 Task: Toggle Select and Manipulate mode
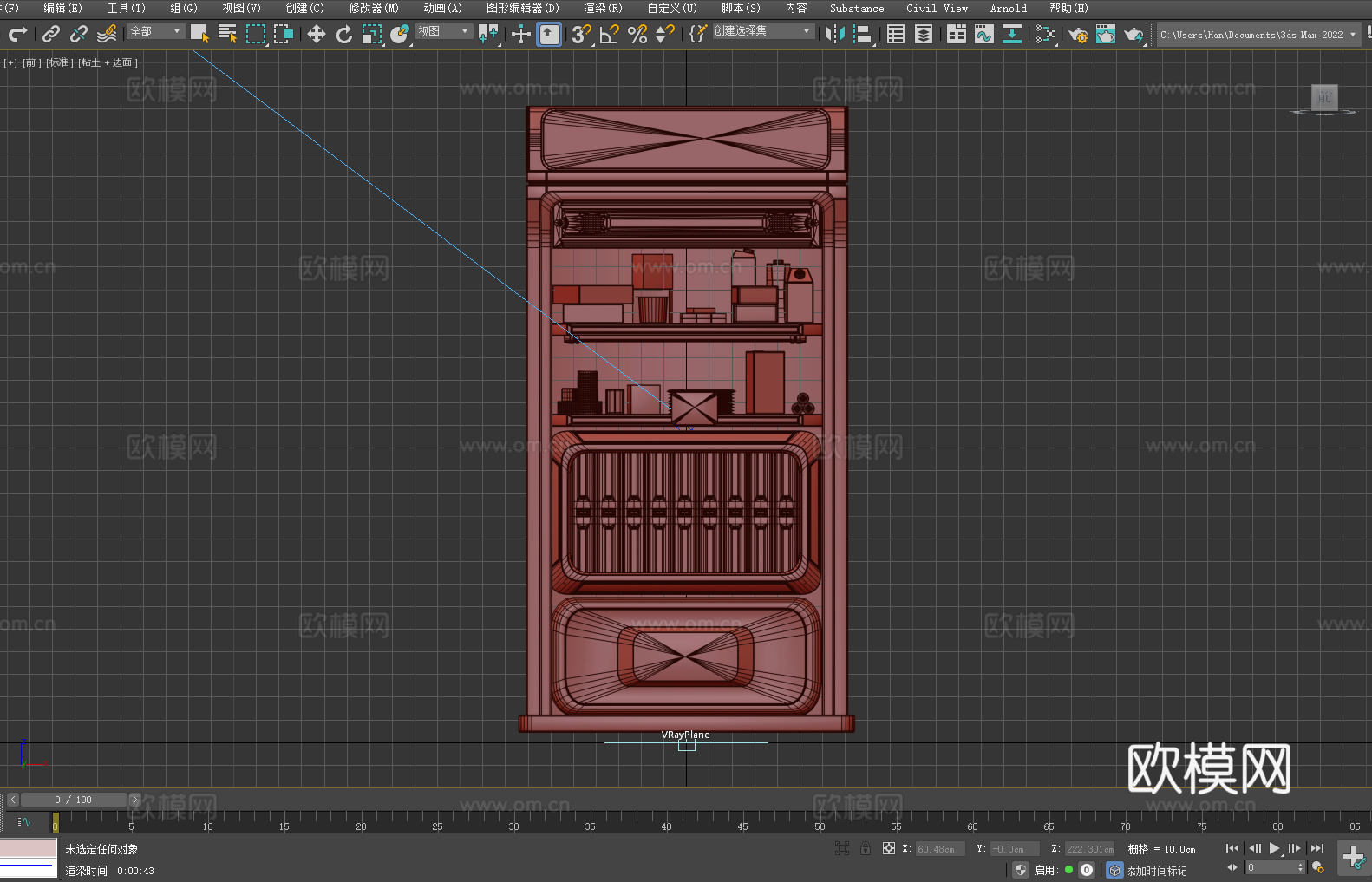pos(521,34)
